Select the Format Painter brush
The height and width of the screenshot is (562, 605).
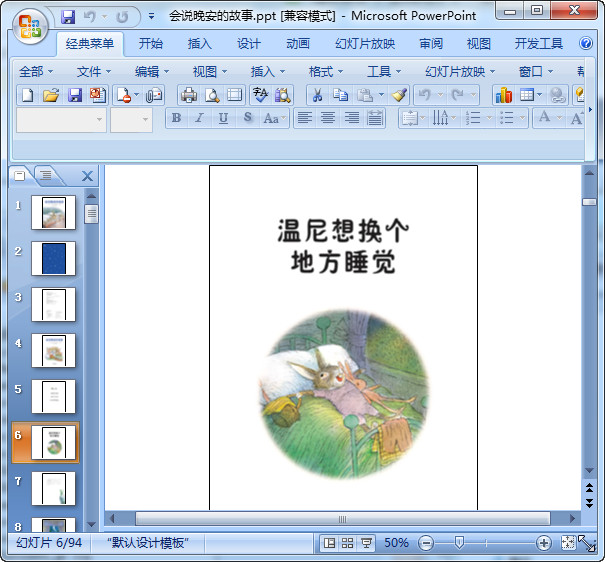399,95
